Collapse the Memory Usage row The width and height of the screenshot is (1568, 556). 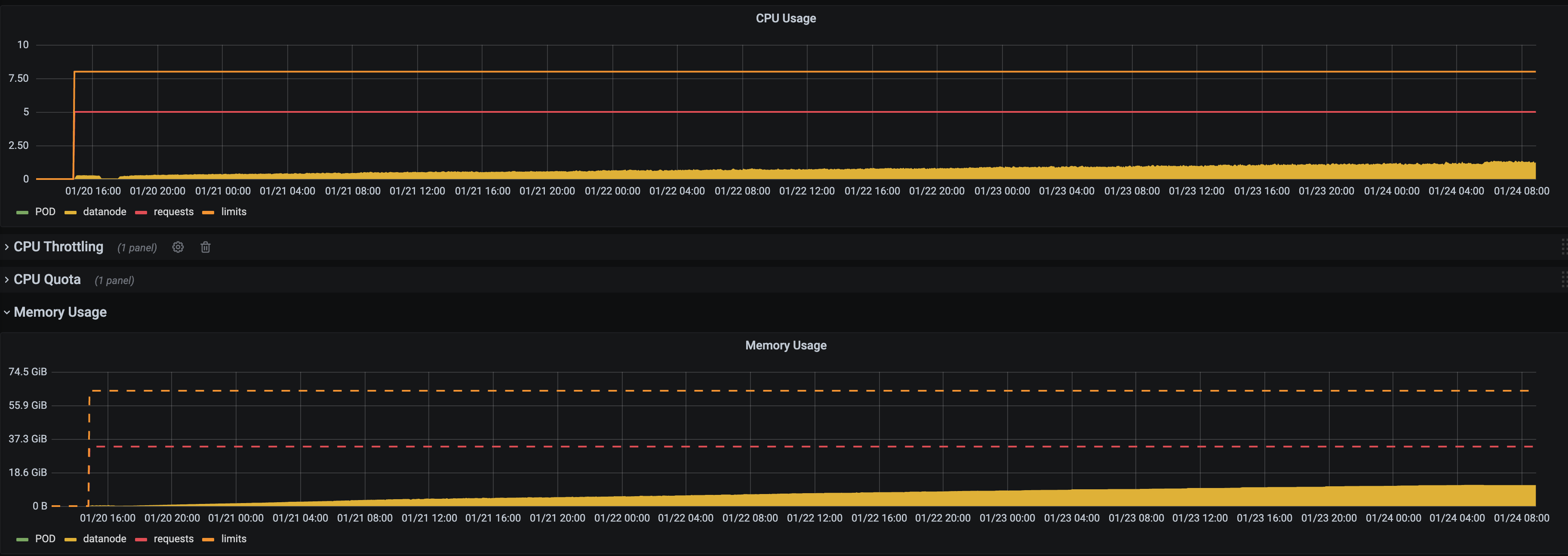click(x=60, y=312)
